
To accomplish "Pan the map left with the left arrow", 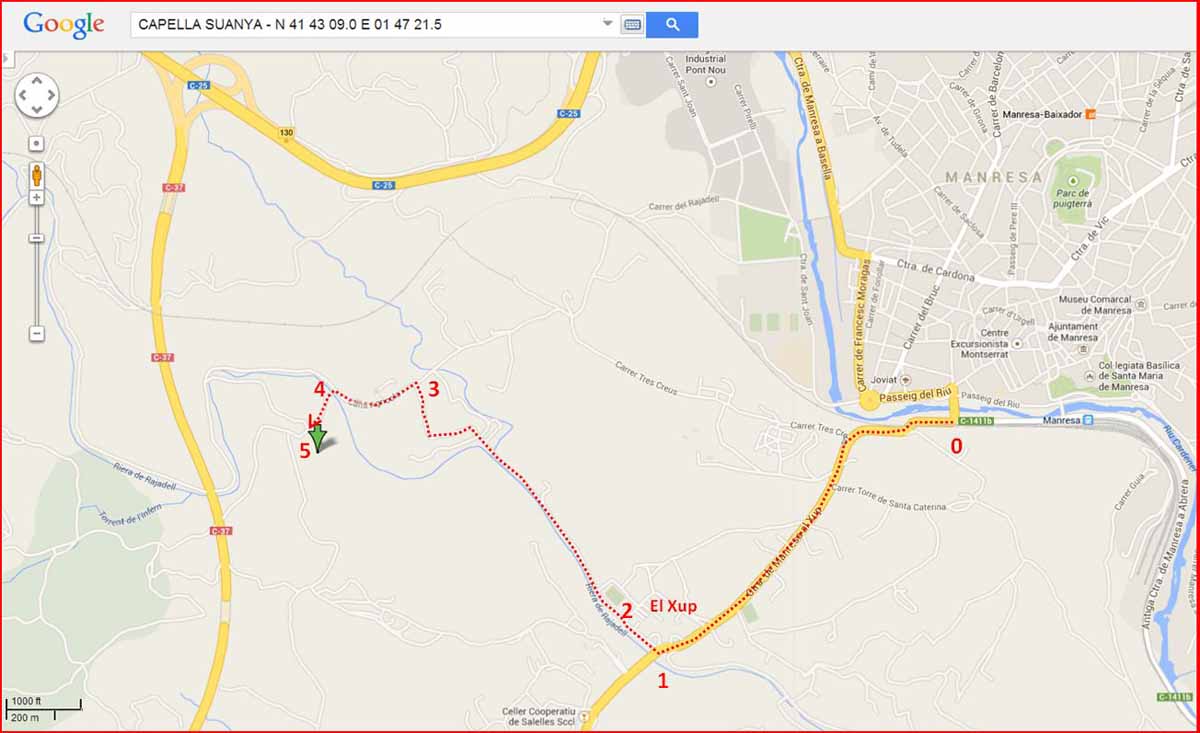I will [23, 96].
